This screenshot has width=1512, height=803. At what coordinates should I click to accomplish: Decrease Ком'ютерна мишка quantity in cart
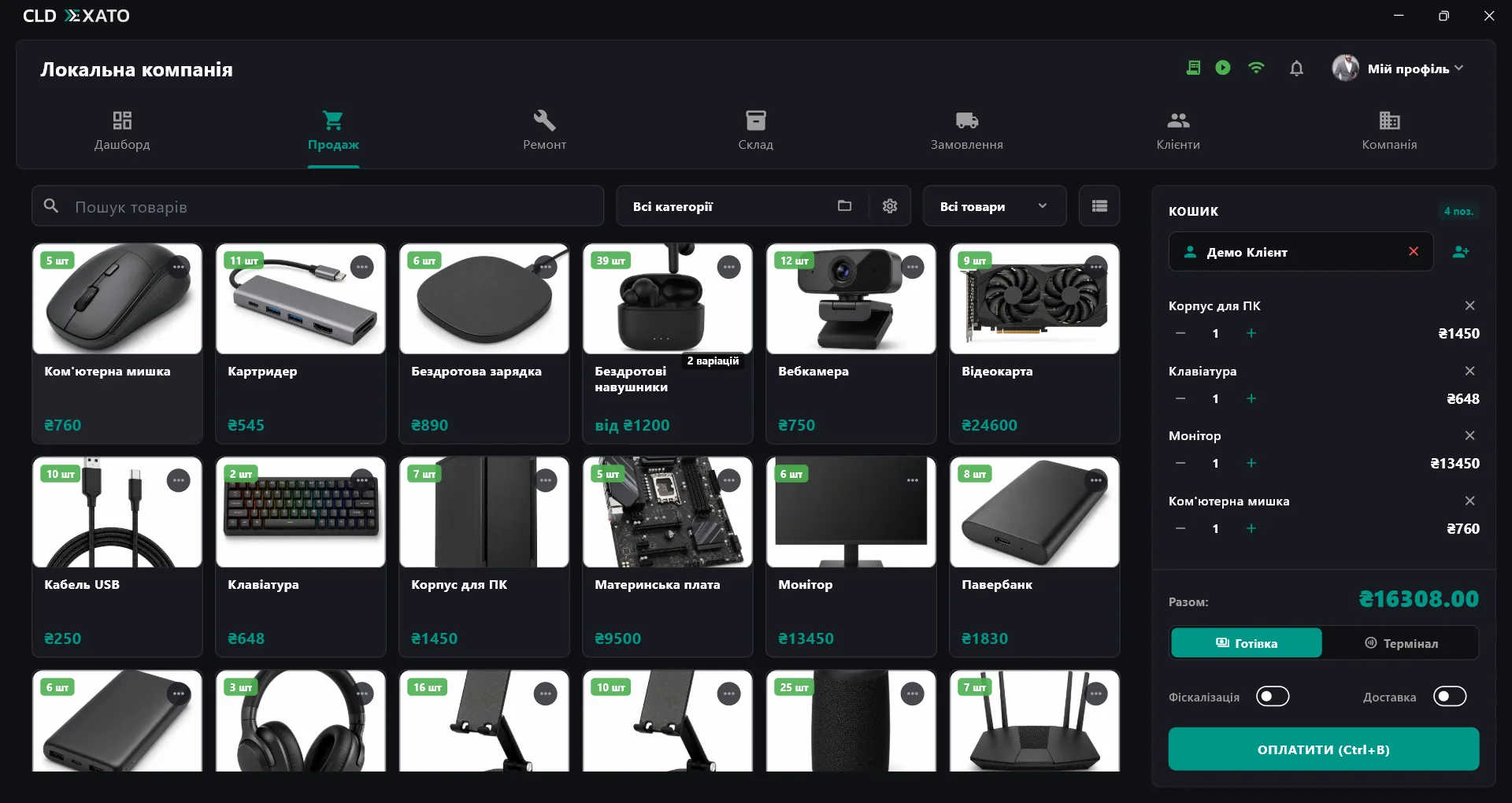point(1180,528)
